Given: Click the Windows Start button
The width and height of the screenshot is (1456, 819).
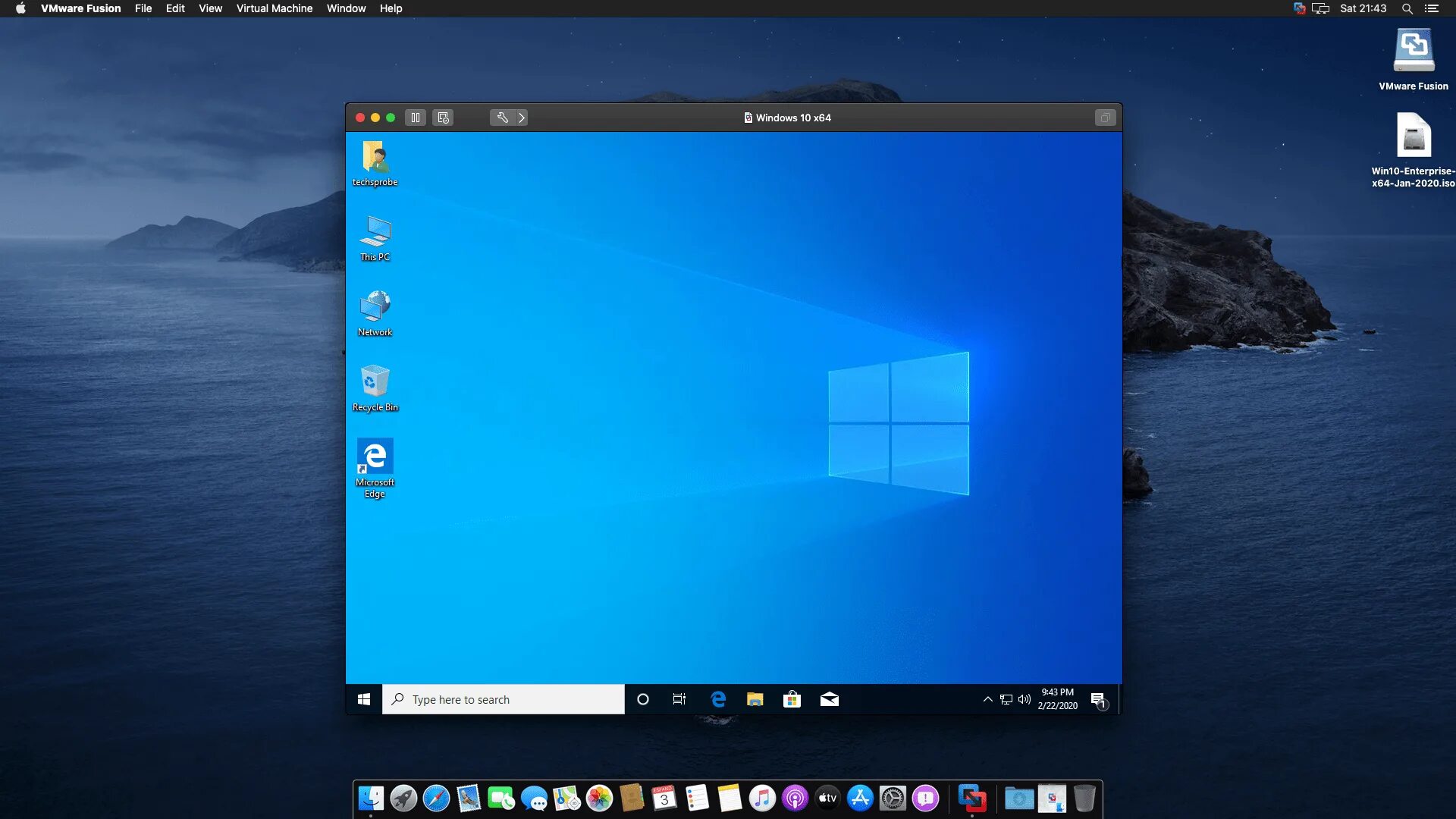Looking at the screenshot, I should tap(364, 699).
